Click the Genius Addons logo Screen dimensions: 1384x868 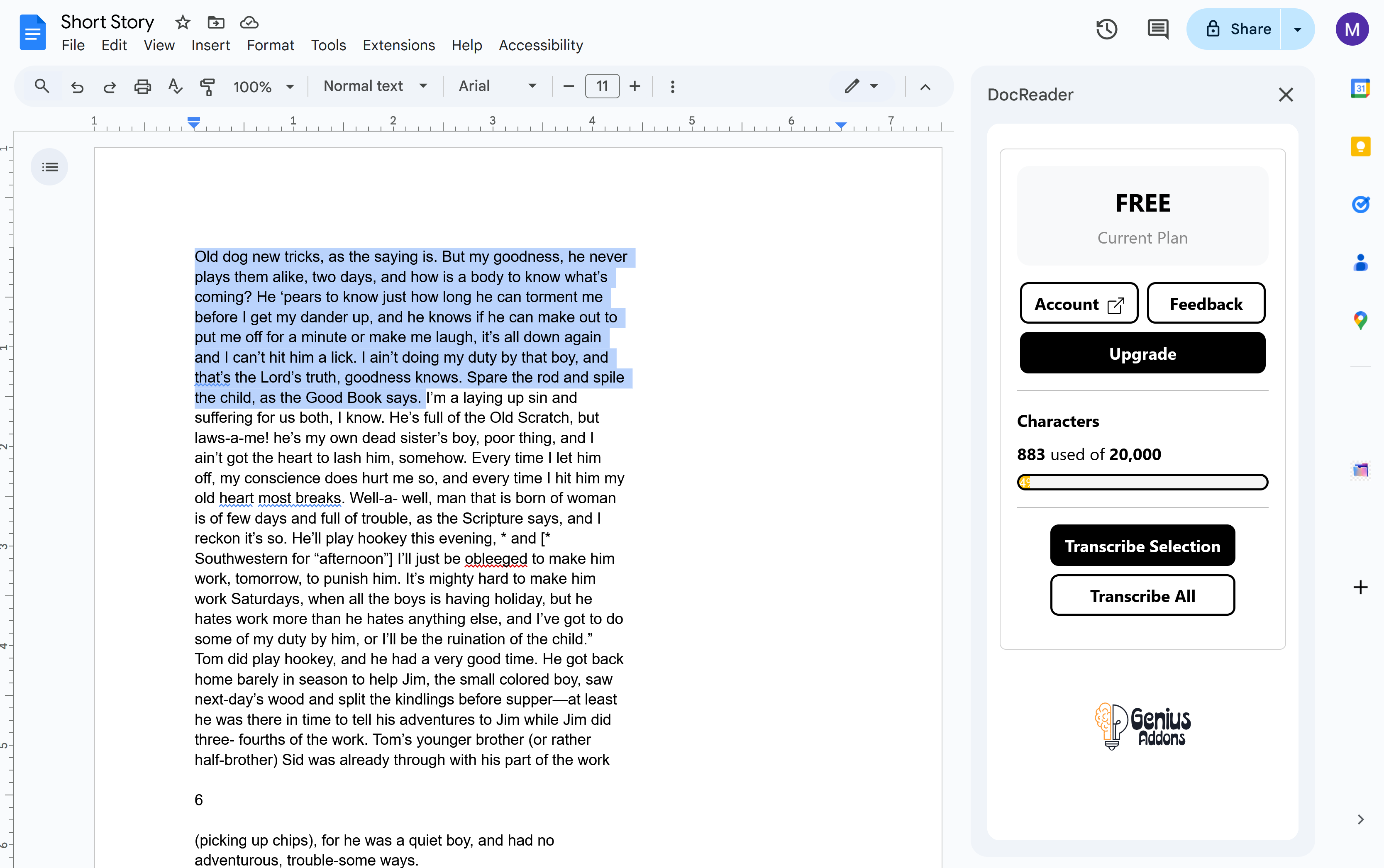pyautogui.click(x=1142, y=727)
